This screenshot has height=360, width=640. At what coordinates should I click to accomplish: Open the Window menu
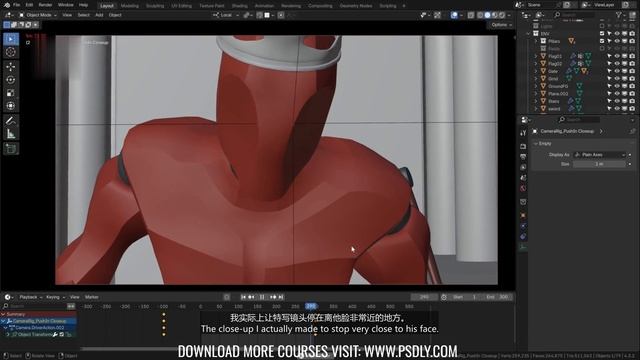click(x=65, y=5)
